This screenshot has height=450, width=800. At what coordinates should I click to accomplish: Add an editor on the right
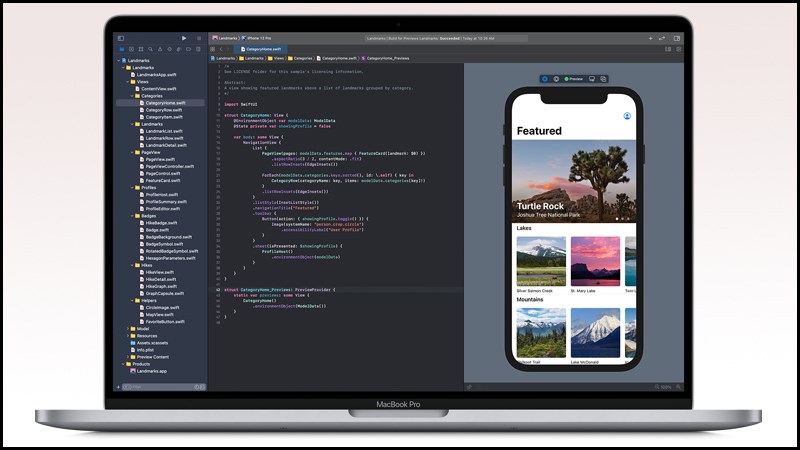tap(679, 49)
